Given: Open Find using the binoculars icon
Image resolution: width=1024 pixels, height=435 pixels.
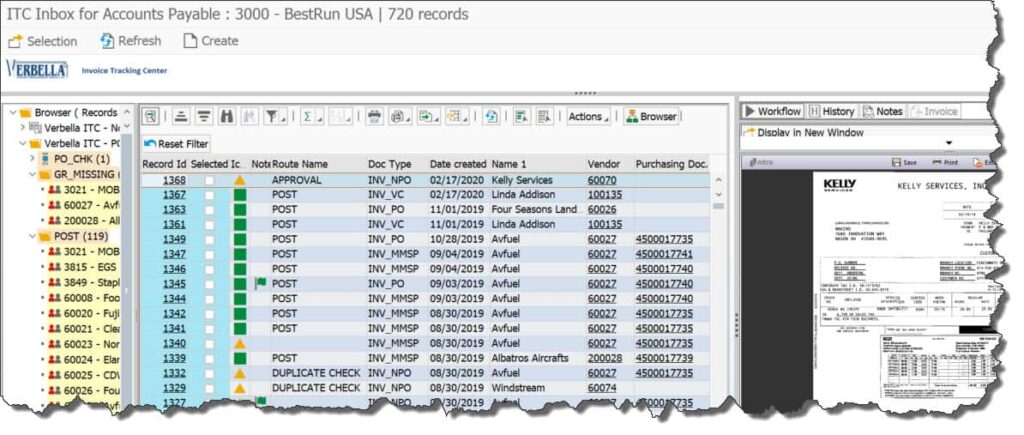Looking at the screenshot, I should (227, 116).
